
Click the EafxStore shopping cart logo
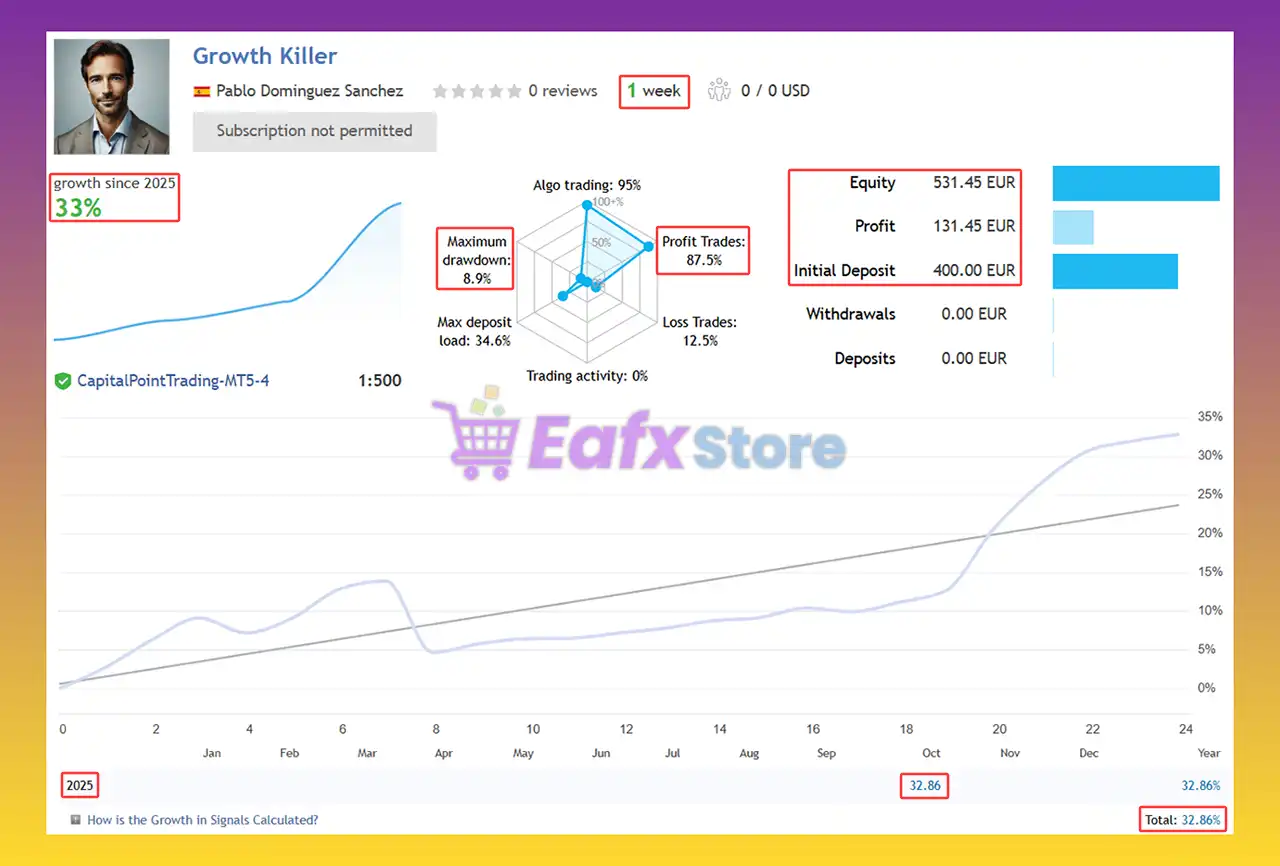[x=478, y=438]
